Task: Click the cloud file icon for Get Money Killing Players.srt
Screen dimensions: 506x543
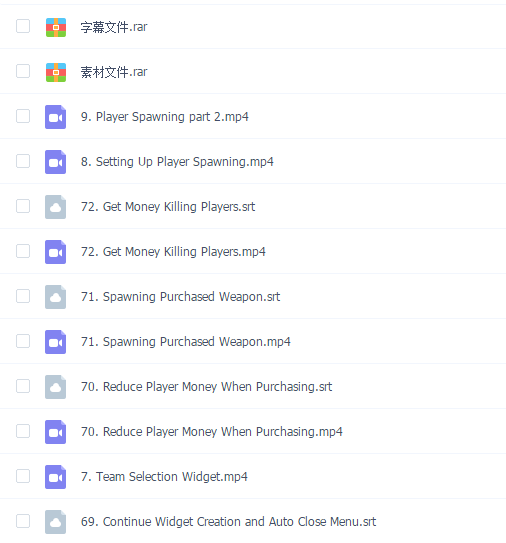Action: (x=55, y=207)
